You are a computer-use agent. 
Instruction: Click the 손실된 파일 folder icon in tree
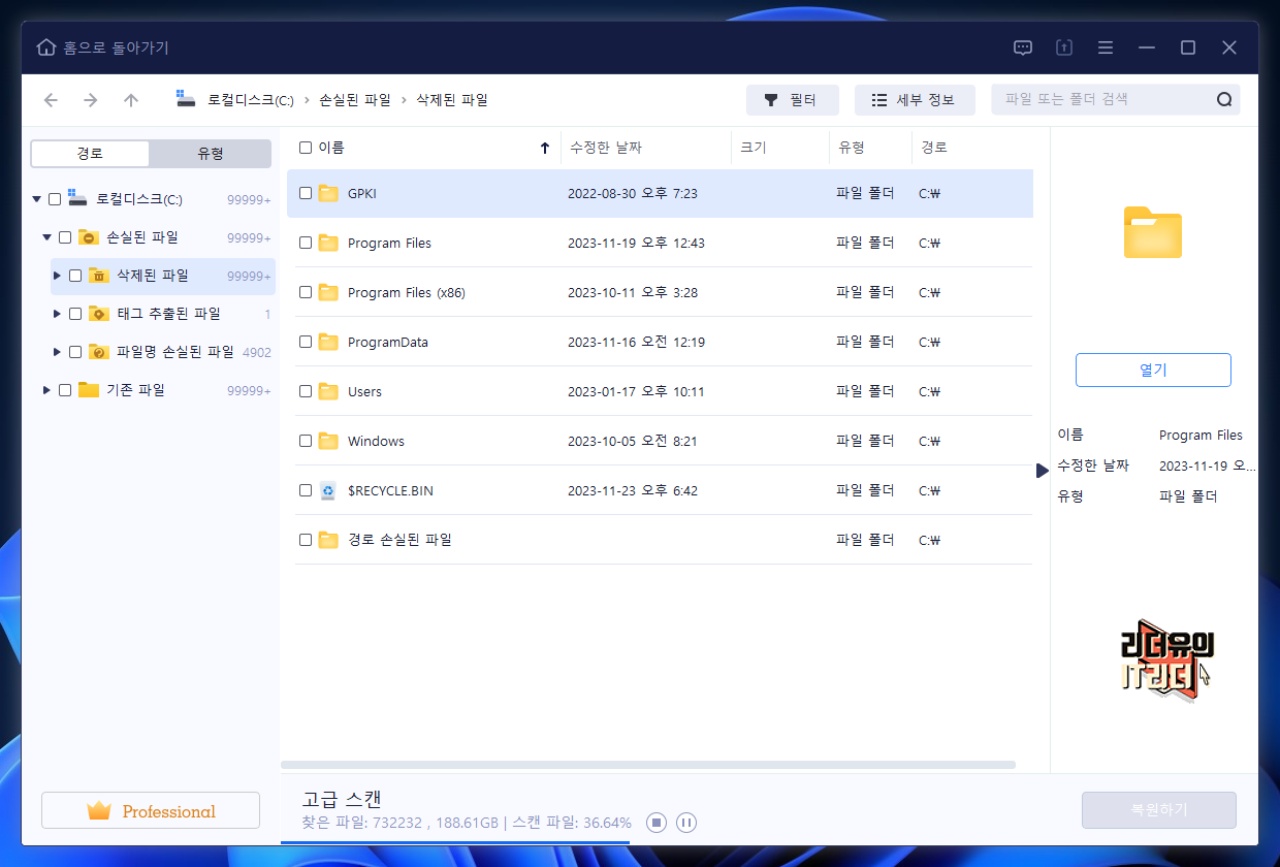tap(88, 237)
